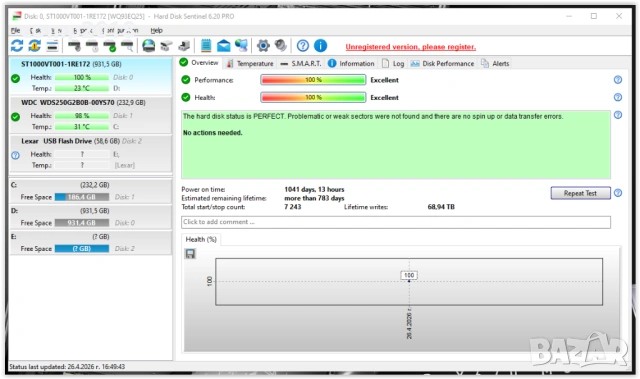Click the Performance 100 % bar
640x379 pixels.
pos(313,80)
